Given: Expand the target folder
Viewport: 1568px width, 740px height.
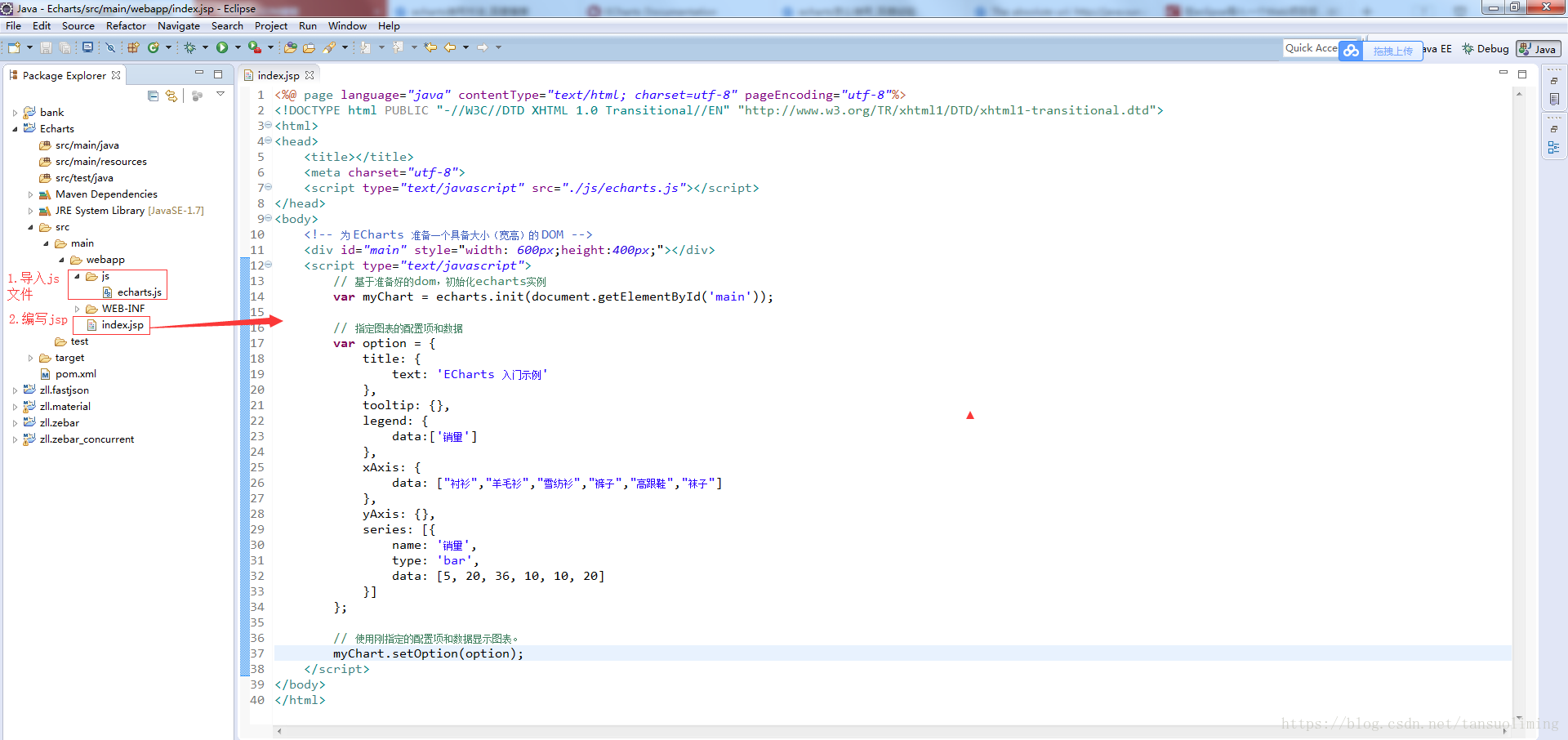Looking at the screenshot, I should (30, 358).
